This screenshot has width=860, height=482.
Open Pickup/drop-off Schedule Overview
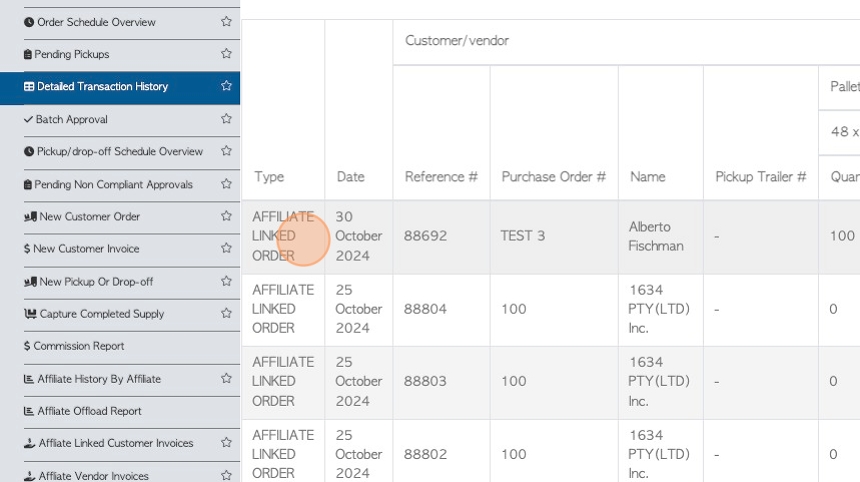pos(120,152)
